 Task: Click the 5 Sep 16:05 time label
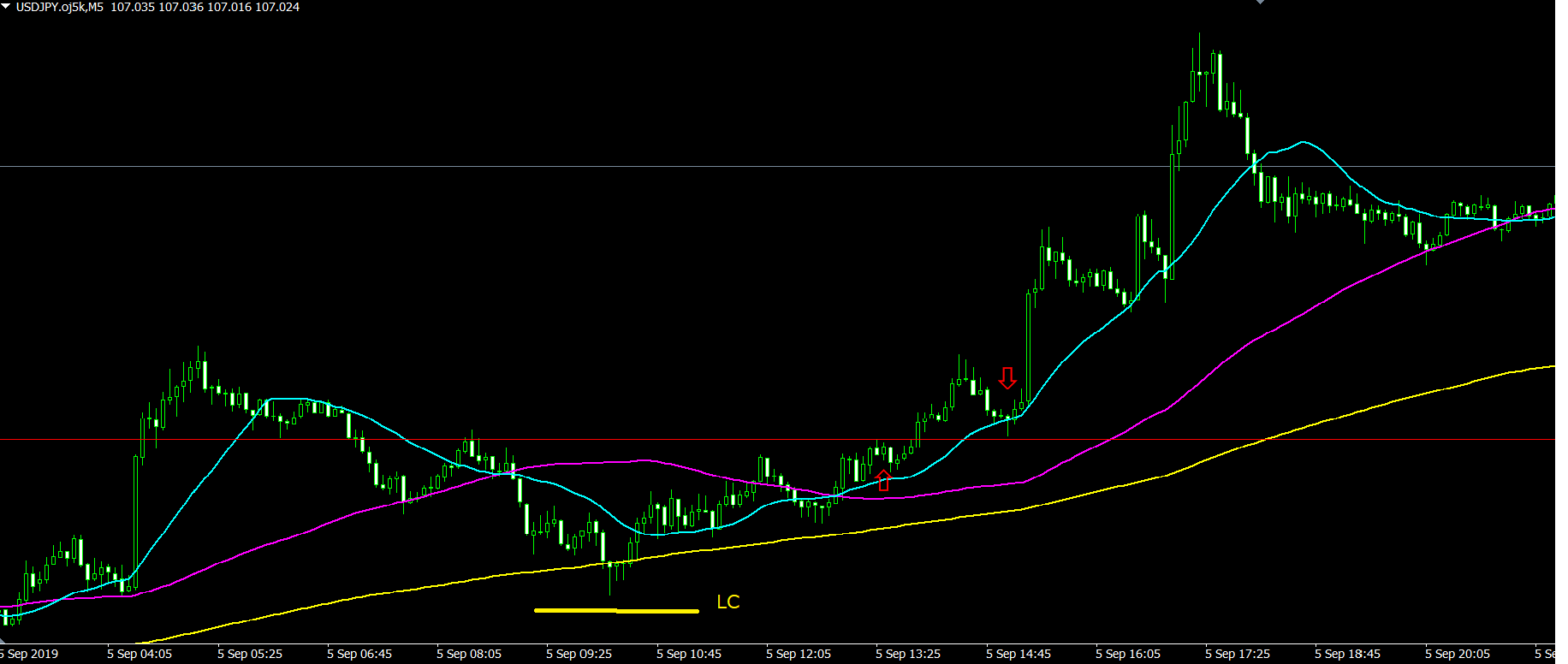point(1128,654)
